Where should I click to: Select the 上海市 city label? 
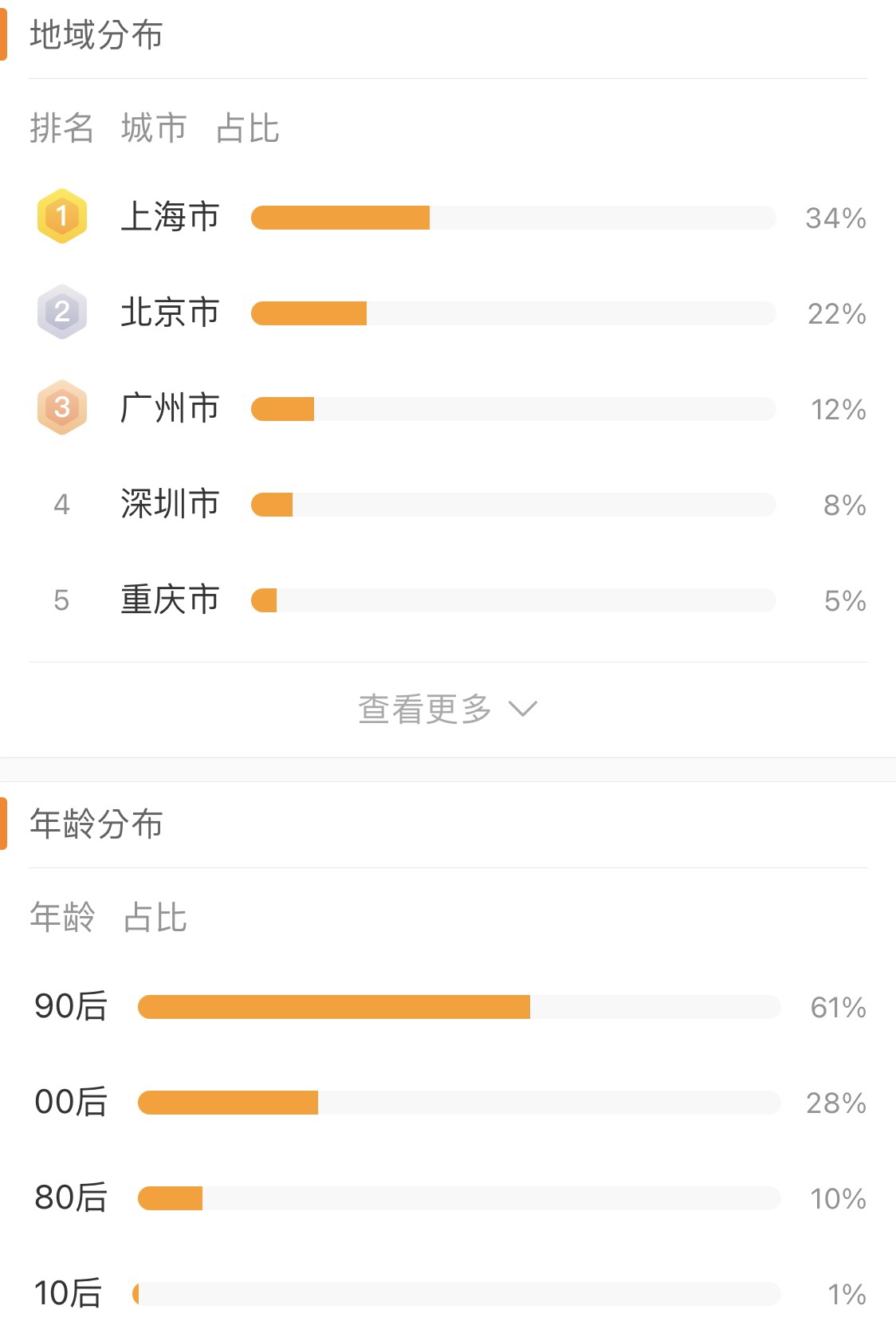point(170,217)
